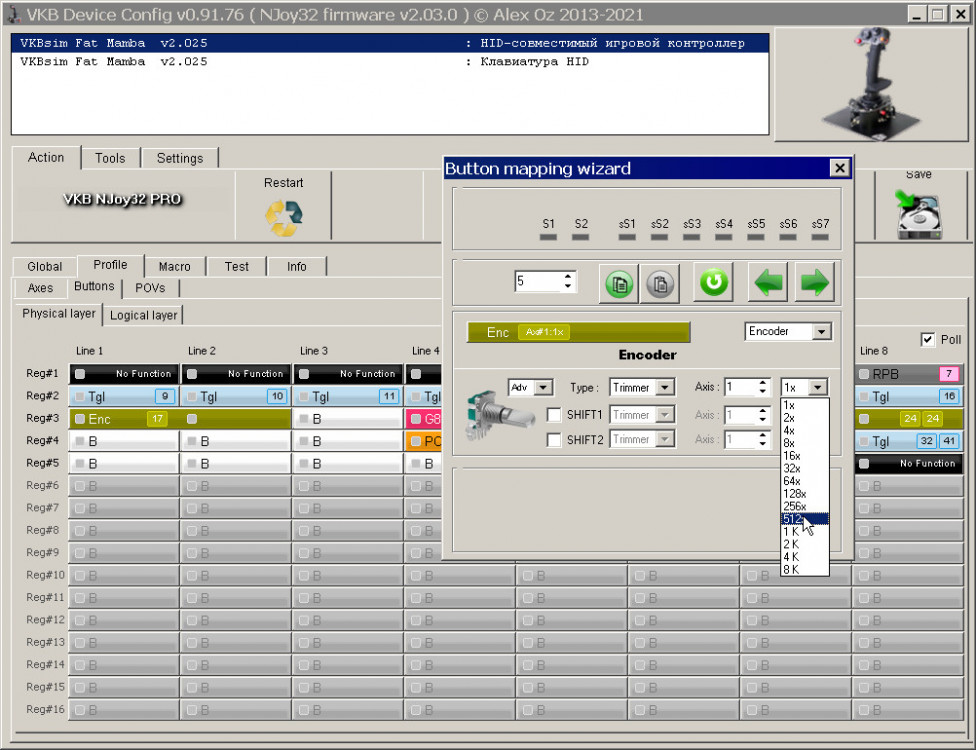Image resolution: width=976 pixels, height=750 pixels.
Task: Toggle the Poll checkbox
Action: [927, 340]
